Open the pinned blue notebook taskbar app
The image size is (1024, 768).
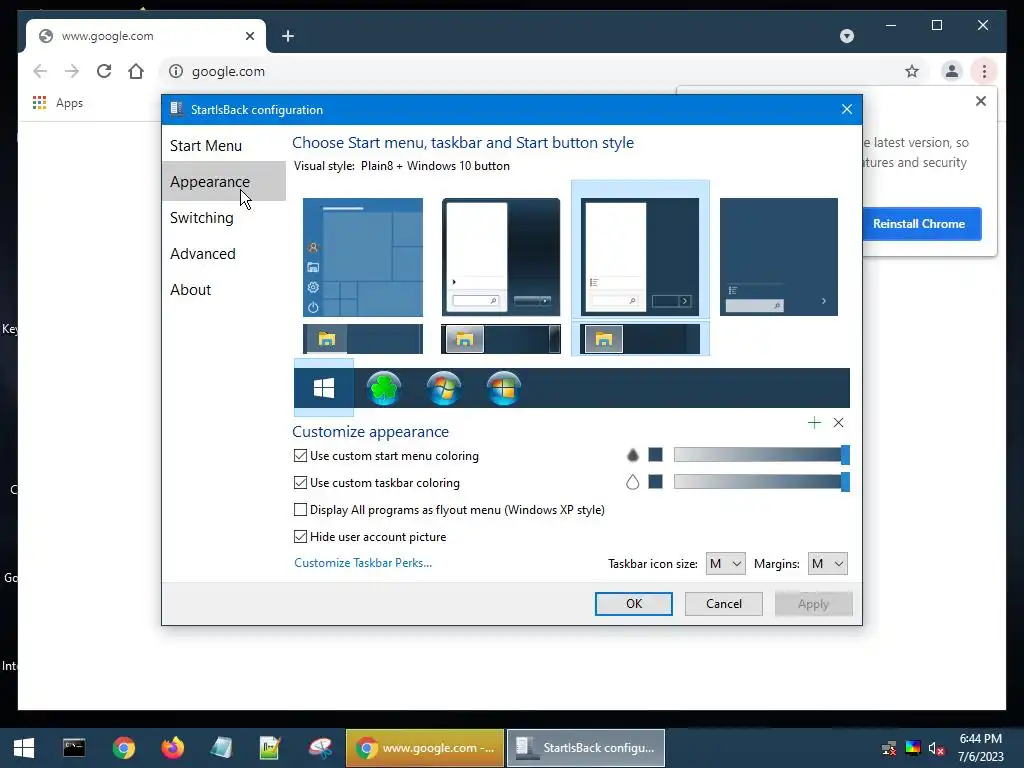221,748
